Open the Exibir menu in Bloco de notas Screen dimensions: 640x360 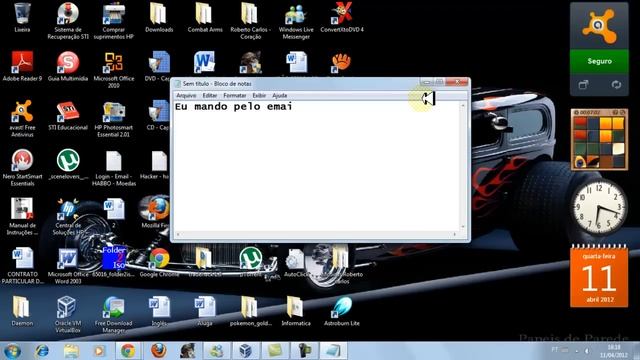click(259, 96)
